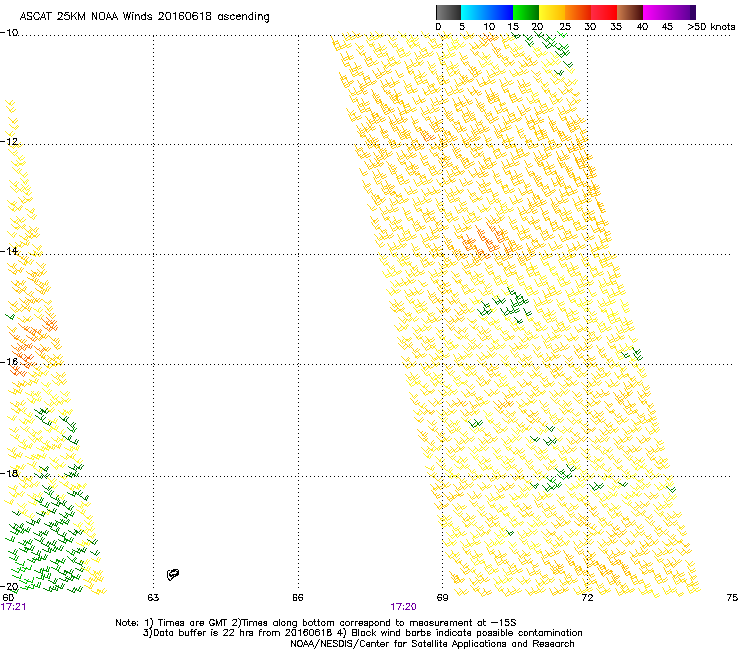This screenshot has height=650, width=740.
Task: Click the '0' legend scale label
Action: click(438, 26)
